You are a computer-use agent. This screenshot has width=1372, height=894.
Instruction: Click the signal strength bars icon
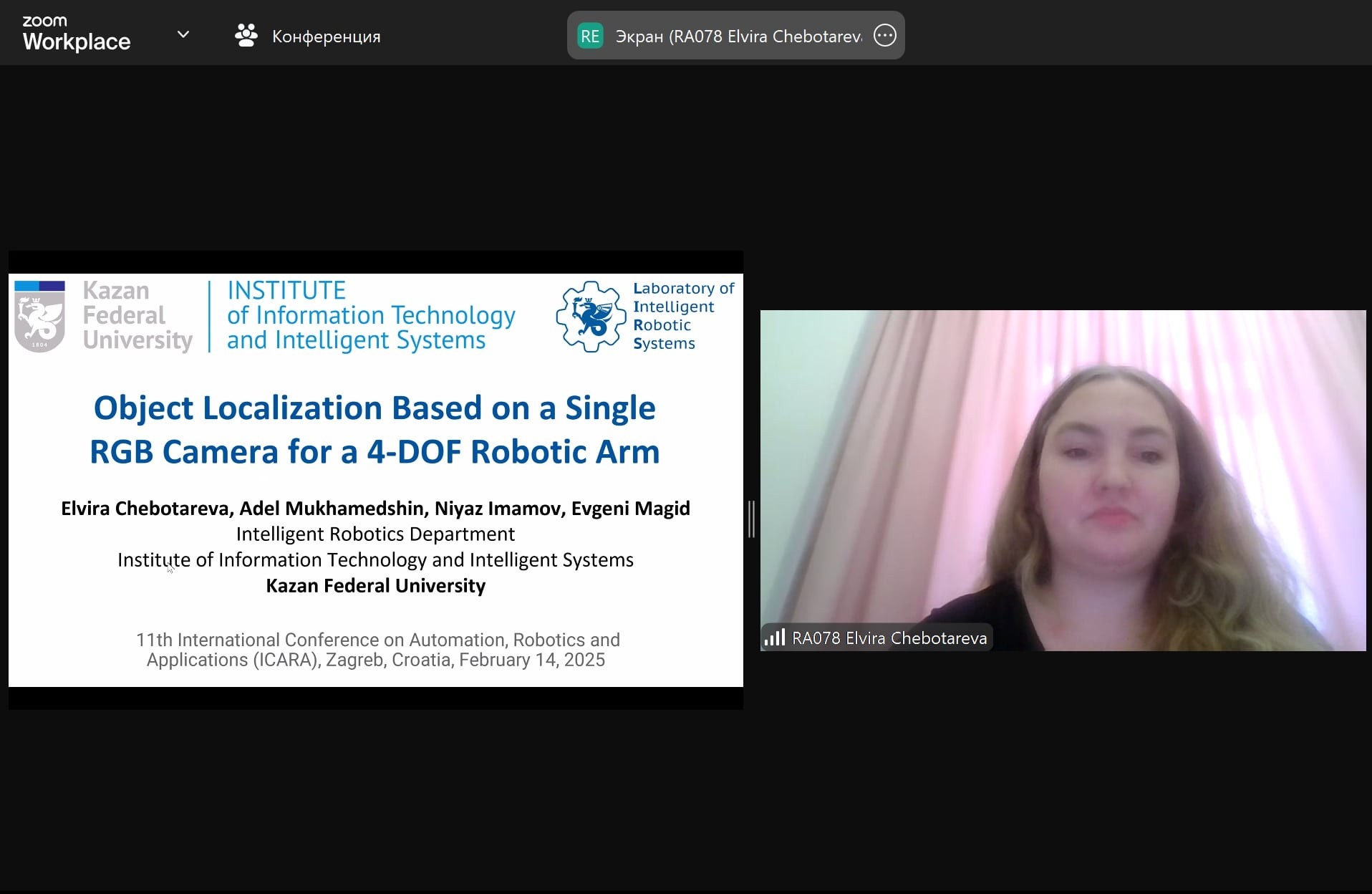pos(774,638)
